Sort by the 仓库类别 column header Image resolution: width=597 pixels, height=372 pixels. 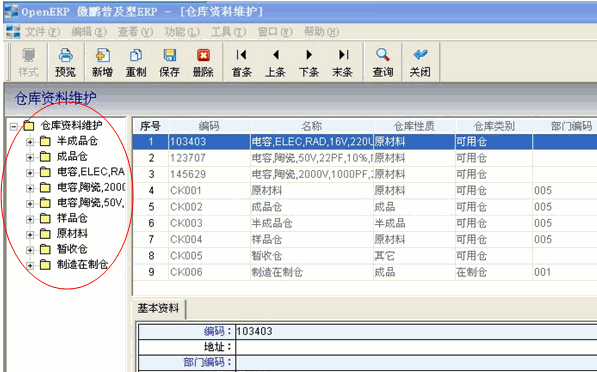coord(494,126)
